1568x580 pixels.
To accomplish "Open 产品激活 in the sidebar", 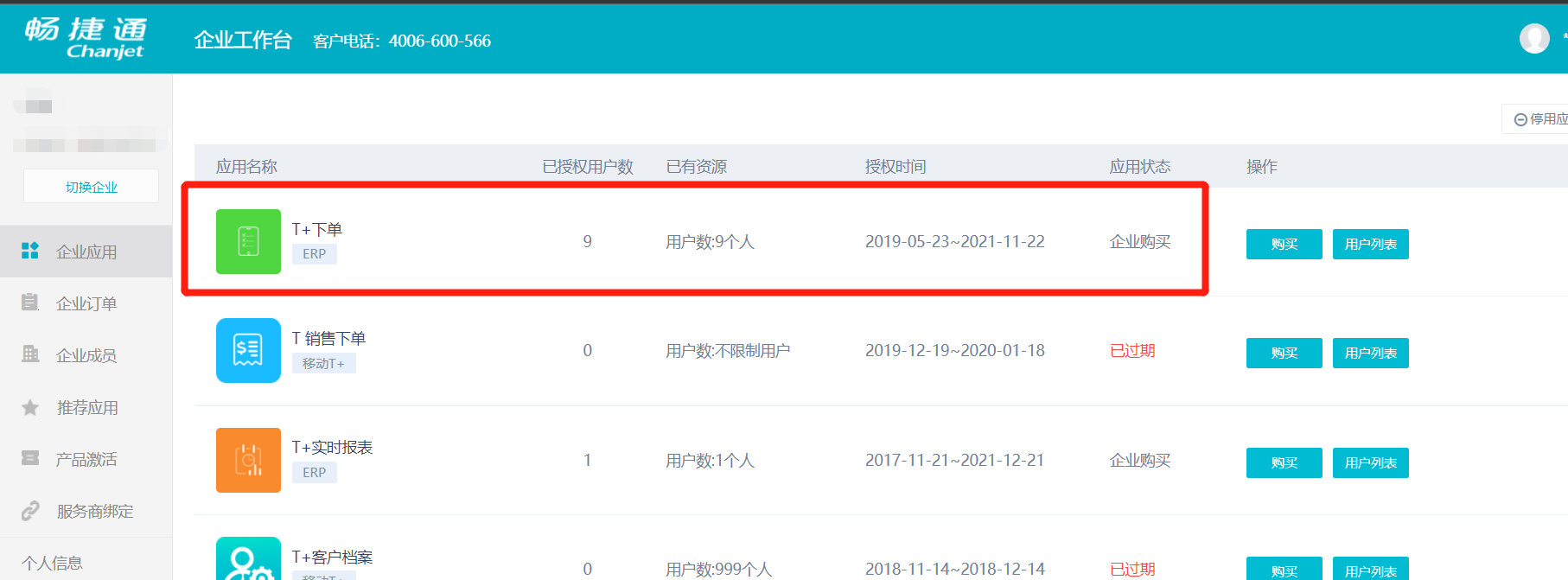I will pyautogui.click(x=86, y=459).
